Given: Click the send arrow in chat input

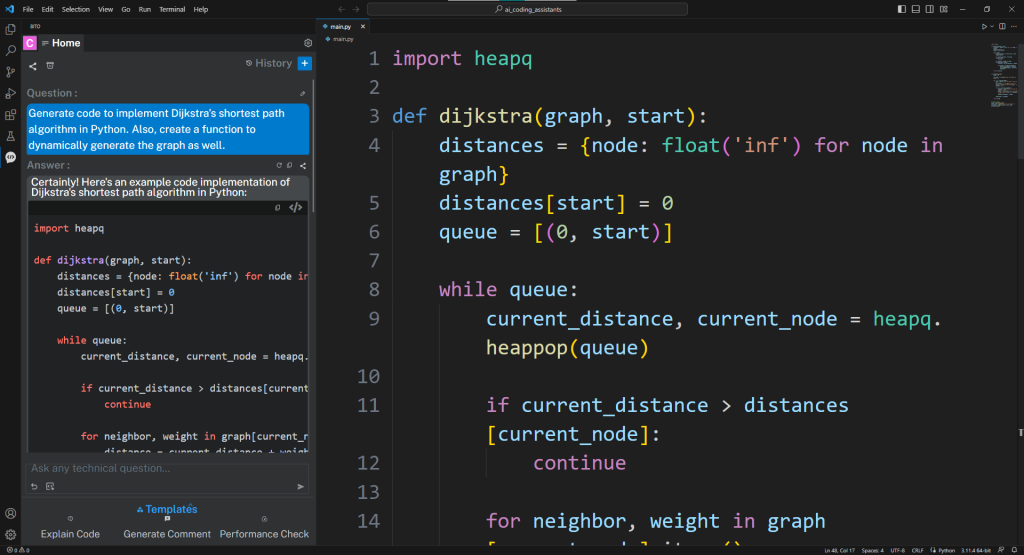Looking at the screenshot, I should (301, 486).
